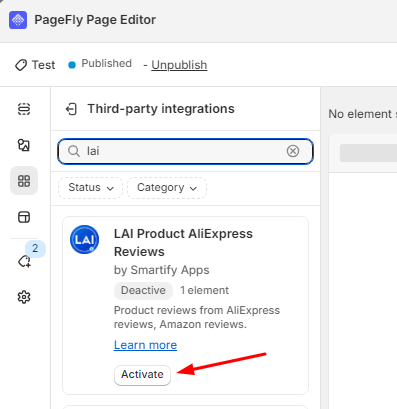The image size is (397, 409).
Task: Click the Test page title
Action: [x=43, y=65]
